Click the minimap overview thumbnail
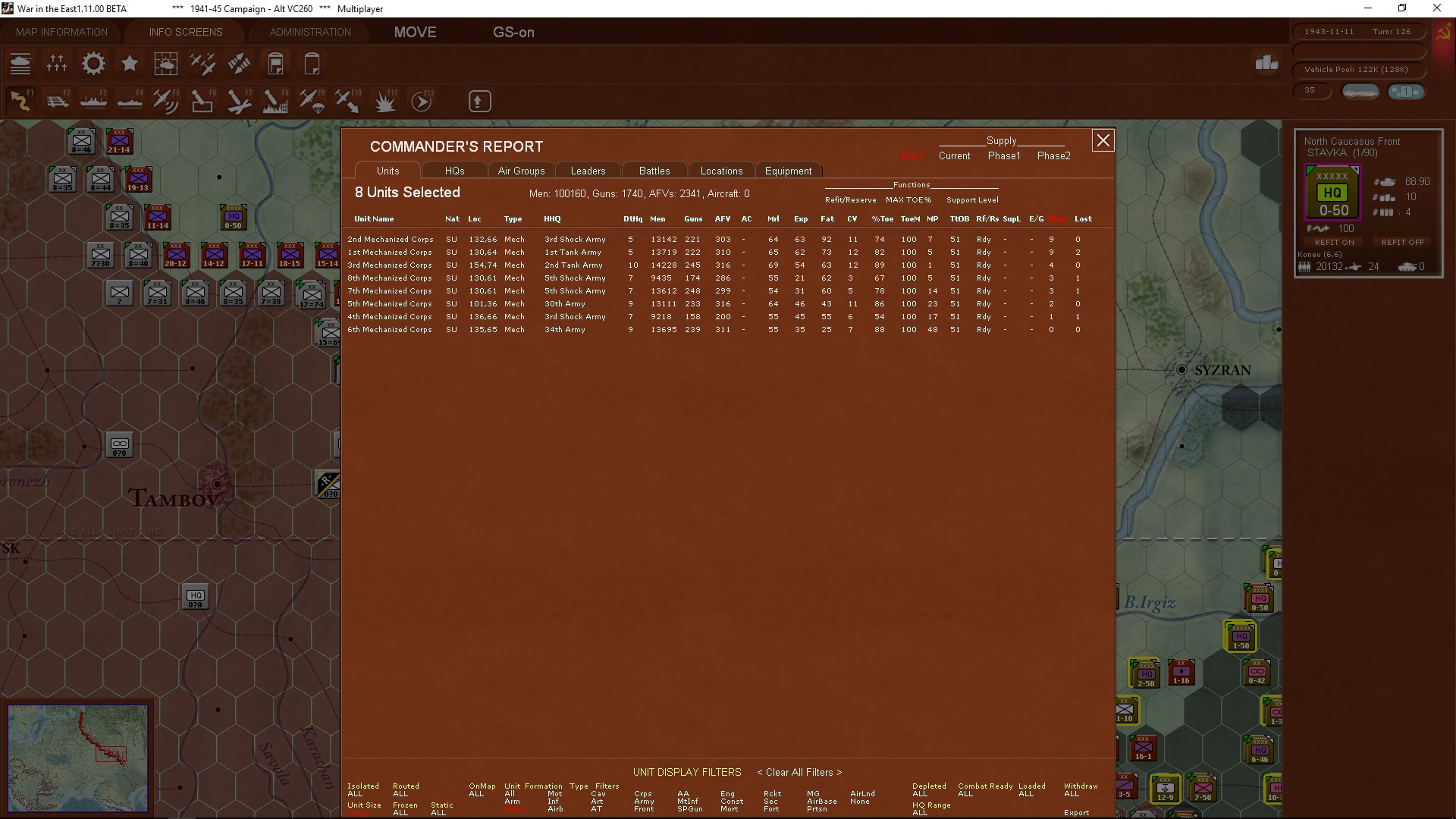 coord(78,758)
